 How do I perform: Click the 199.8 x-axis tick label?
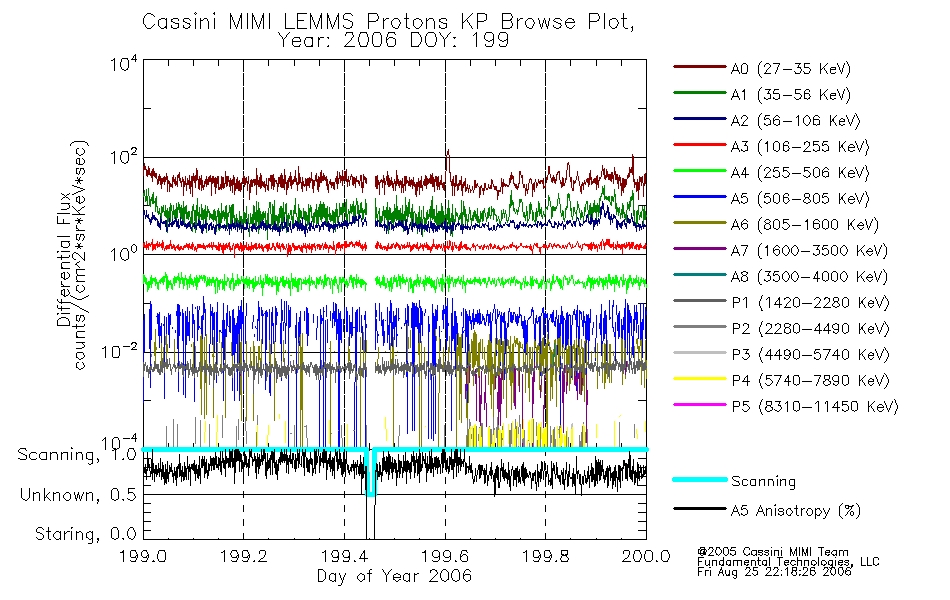coord(545,556)
